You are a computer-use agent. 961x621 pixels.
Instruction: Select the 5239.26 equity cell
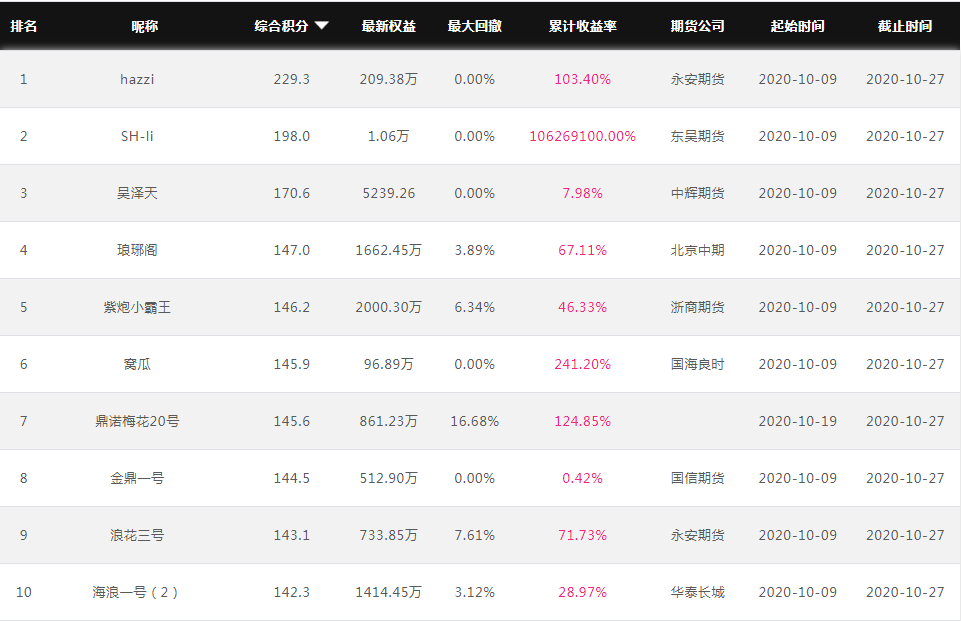[389, 193]
